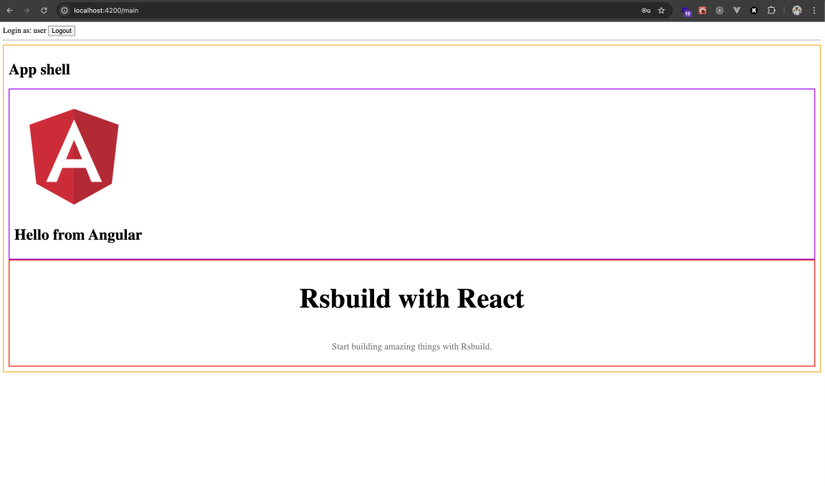The height and width of the screenshot is (486, 825).
Task: Click the browser forward arrow
Action: (26, 11)
